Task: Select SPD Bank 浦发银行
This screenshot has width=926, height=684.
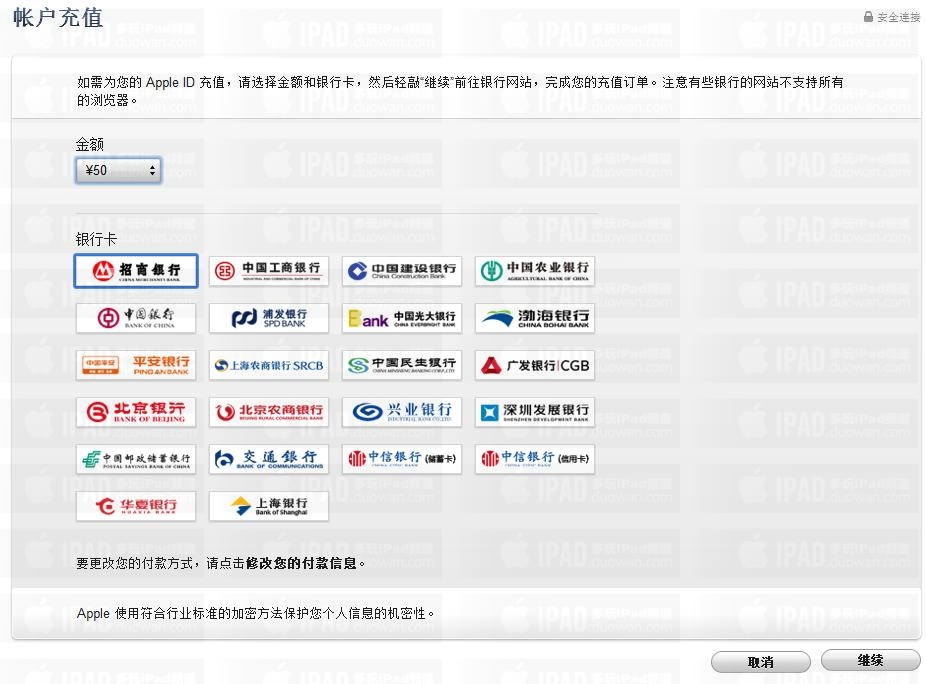Action: click(269, 318)
